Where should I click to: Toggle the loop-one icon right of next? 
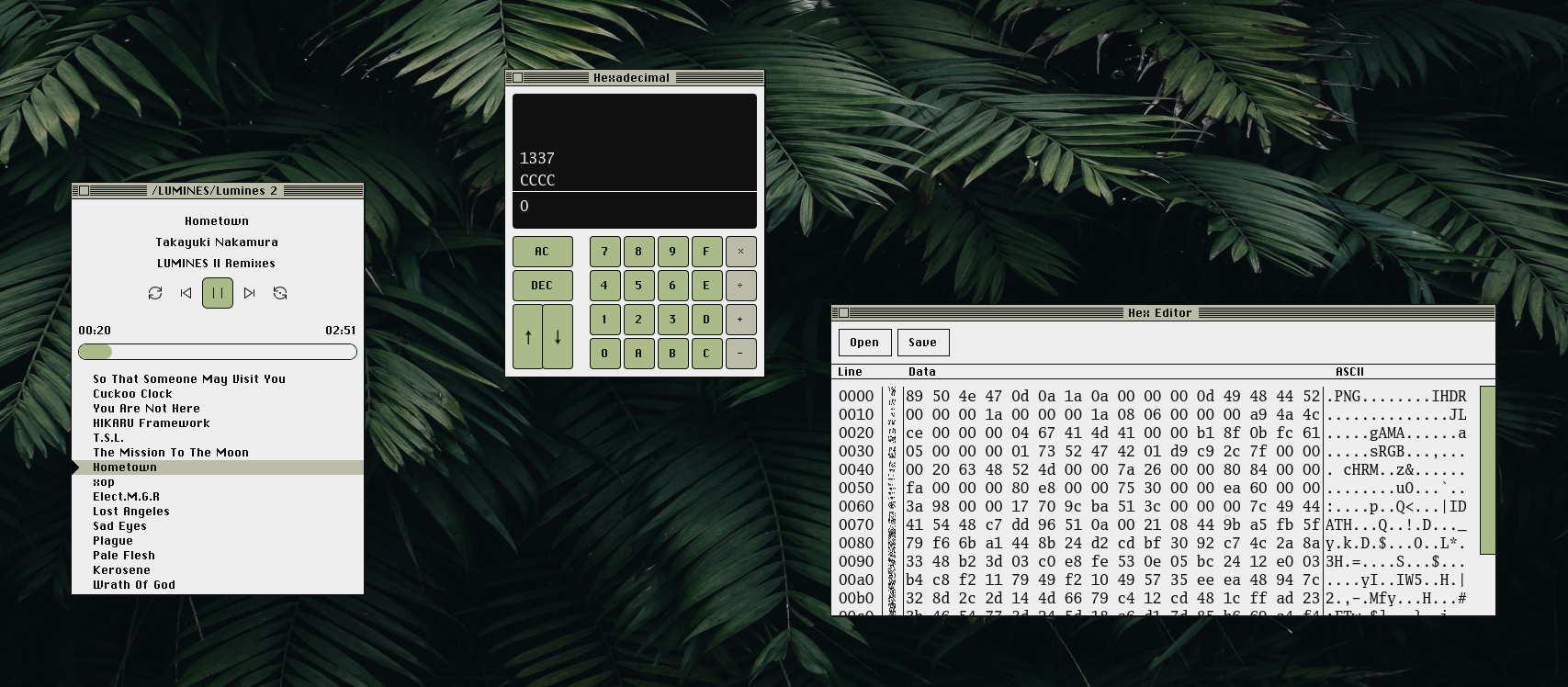coord(280,293)
